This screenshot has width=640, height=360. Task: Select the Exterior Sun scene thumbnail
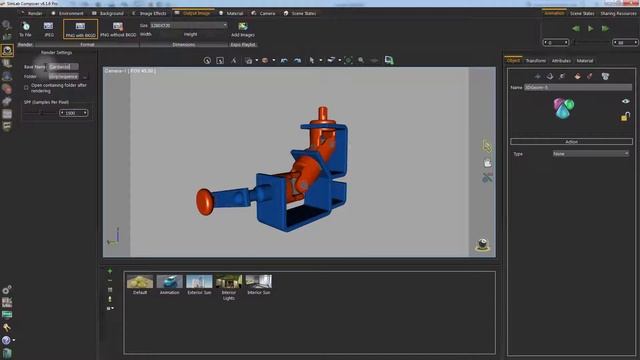tap(199, 284)
